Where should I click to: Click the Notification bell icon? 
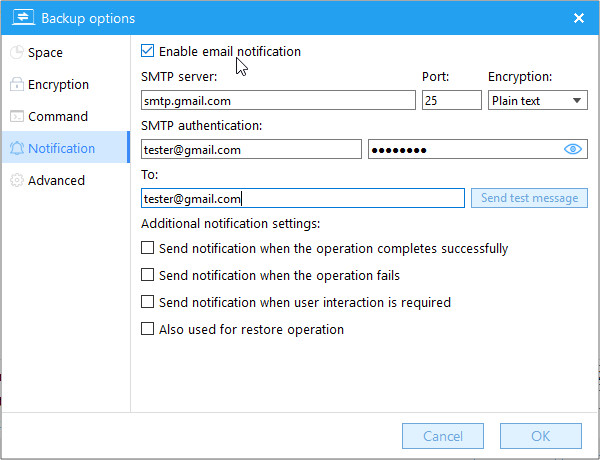point(17,149)
